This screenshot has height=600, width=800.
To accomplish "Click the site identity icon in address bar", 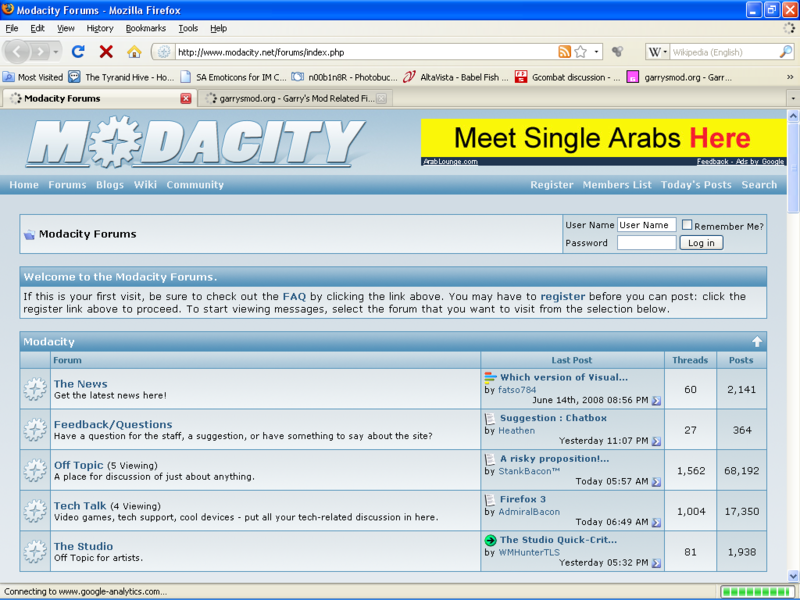I will (163, 52).
